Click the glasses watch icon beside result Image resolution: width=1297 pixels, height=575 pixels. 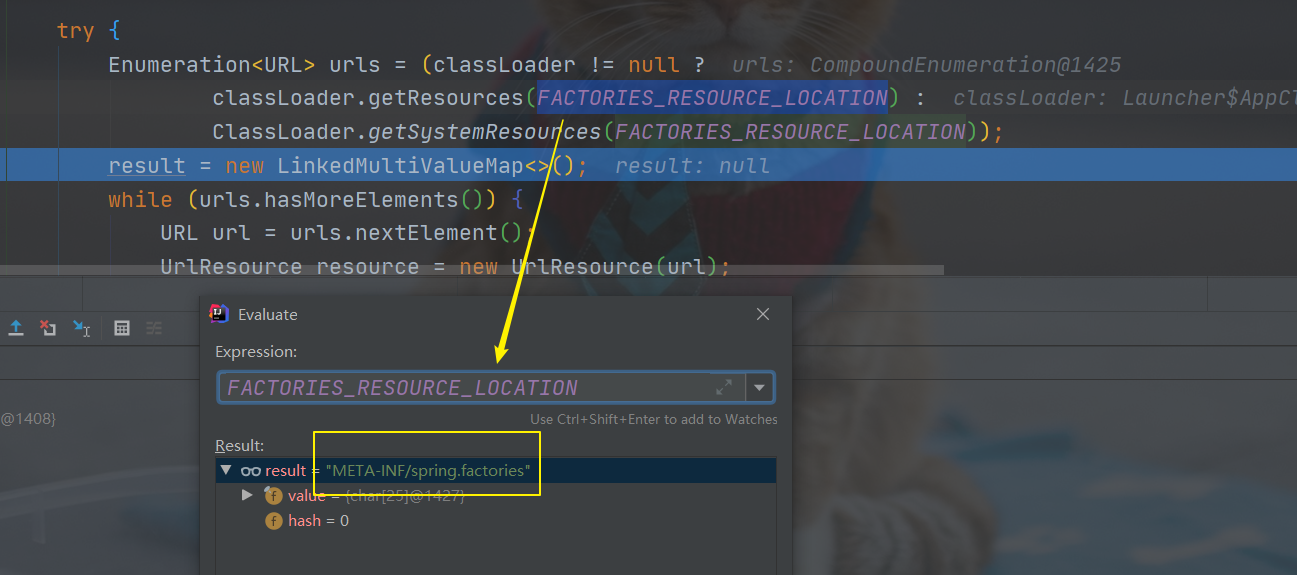[250, 470]
